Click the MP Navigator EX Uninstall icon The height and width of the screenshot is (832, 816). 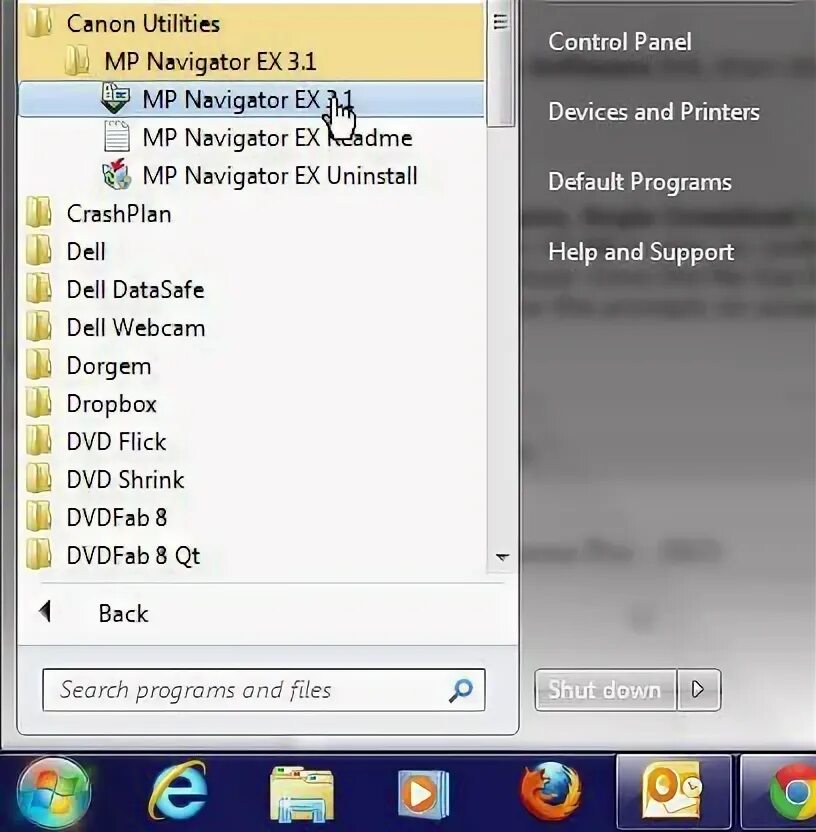pyautogui.click(x=117, y=175)
